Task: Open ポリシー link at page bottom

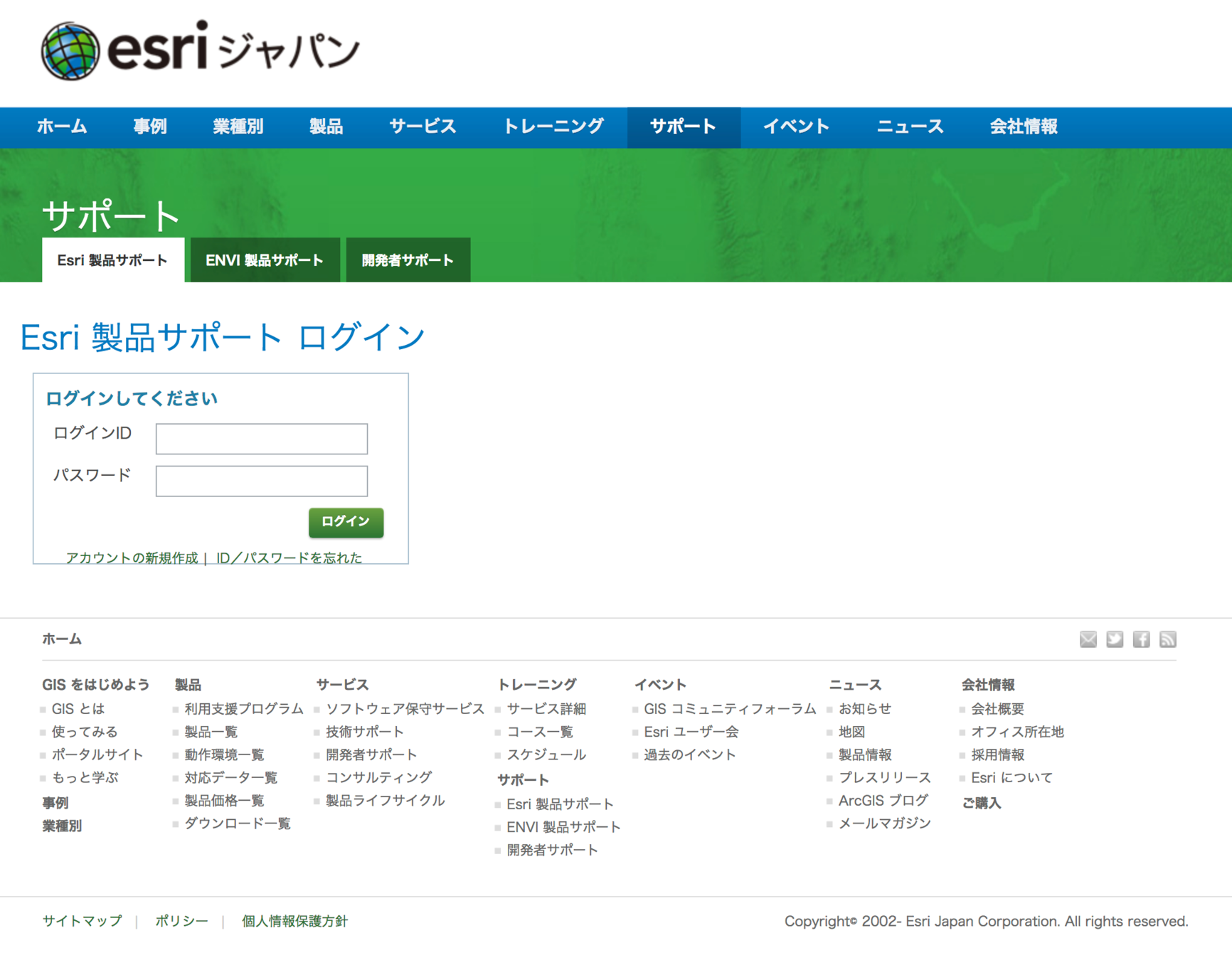Action: click(x=181, y=921)
